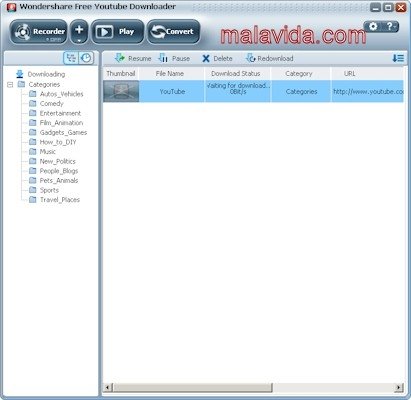Image resolution: width=411 pixels, height=400 pixels.
Task: Delete the selected download
Action: (217, 58)
